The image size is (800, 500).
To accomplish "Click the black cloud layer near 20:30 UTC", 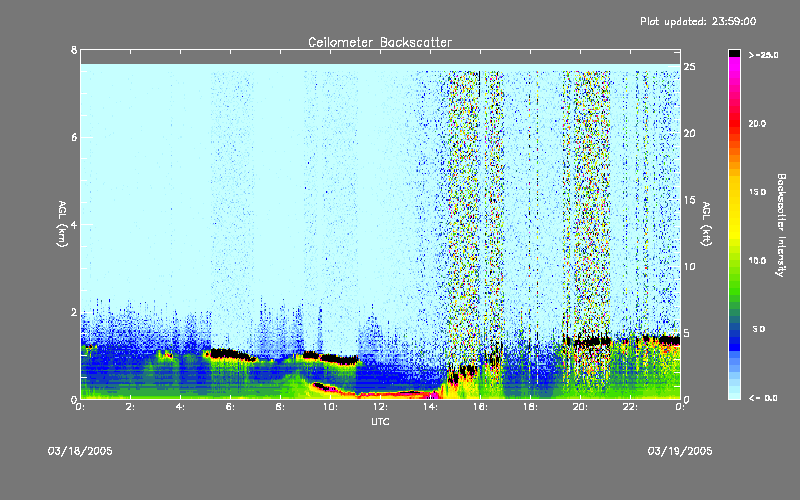I will [592, 342].
